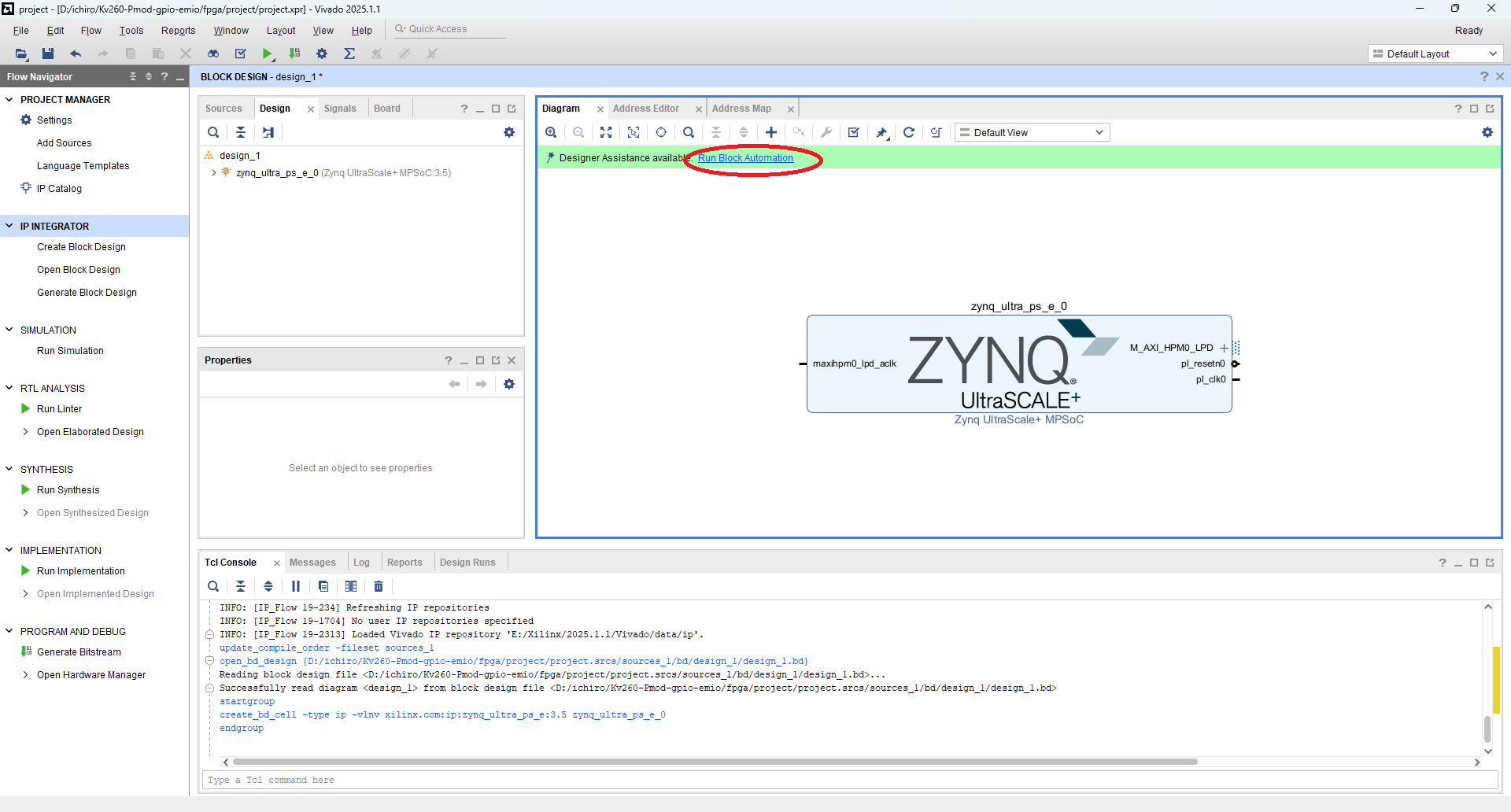Image resolution: width=1511 pixels, height=812 pixels.
Task: Open the Diagram panel settings gear
Action: [1487, 132]
